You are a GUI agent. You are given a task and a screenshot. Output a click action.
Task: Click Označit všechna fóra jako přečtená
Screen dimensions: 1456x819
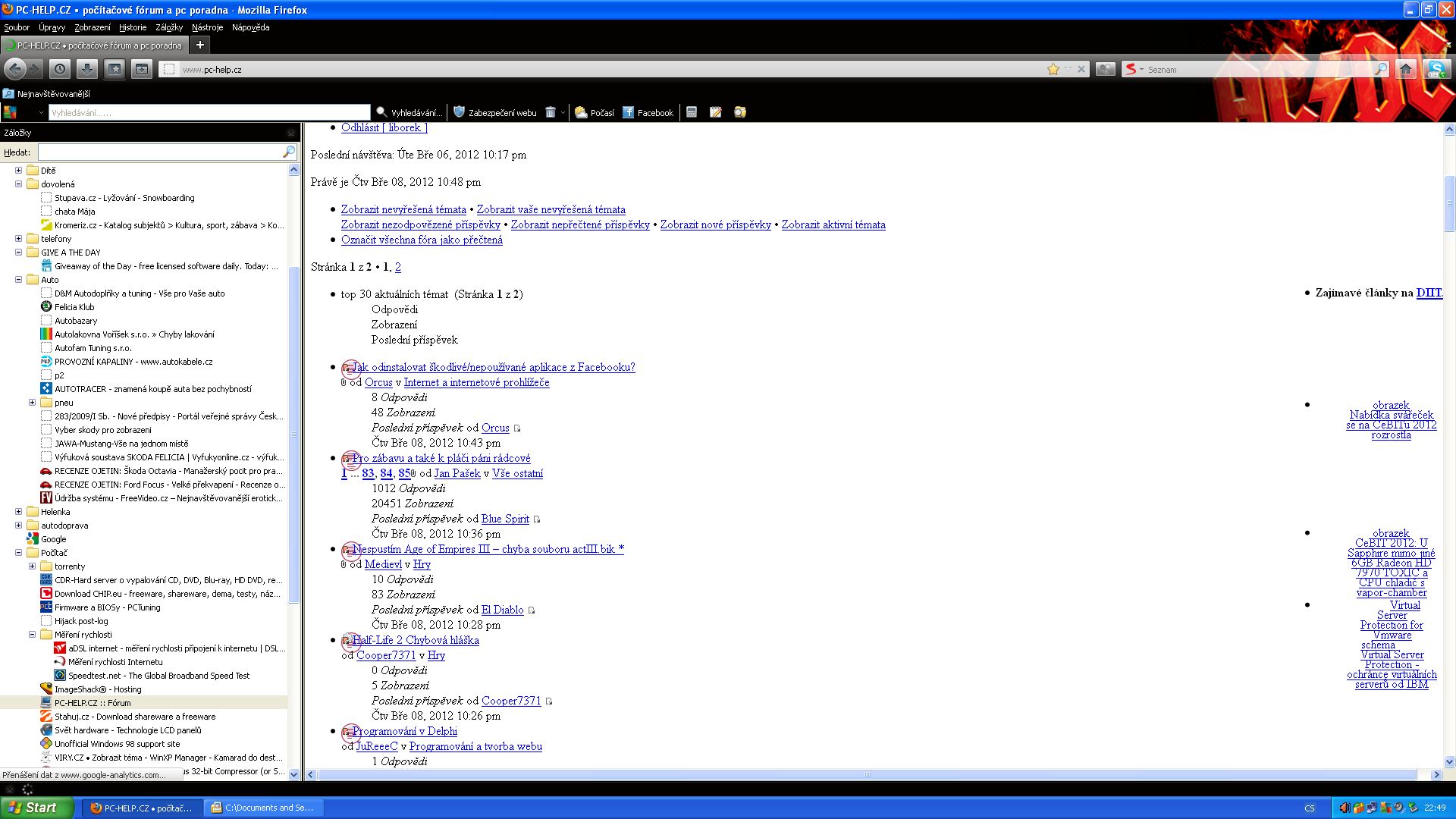pos(422,240)
